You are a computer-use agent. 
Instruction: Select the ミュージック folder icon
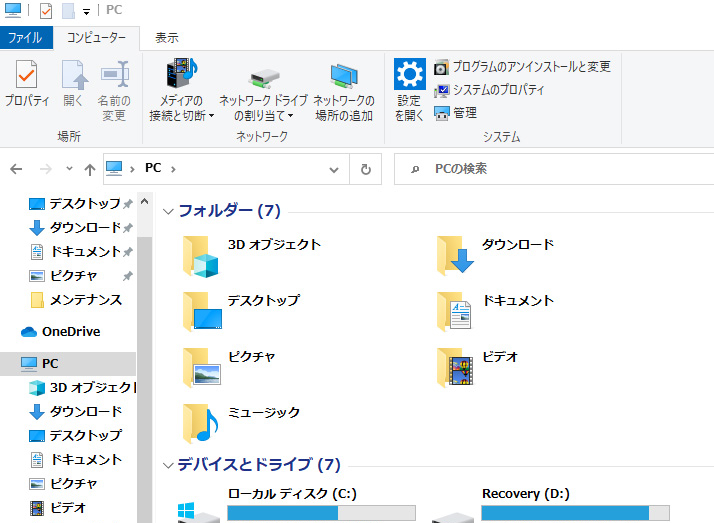tap(201, 423)
